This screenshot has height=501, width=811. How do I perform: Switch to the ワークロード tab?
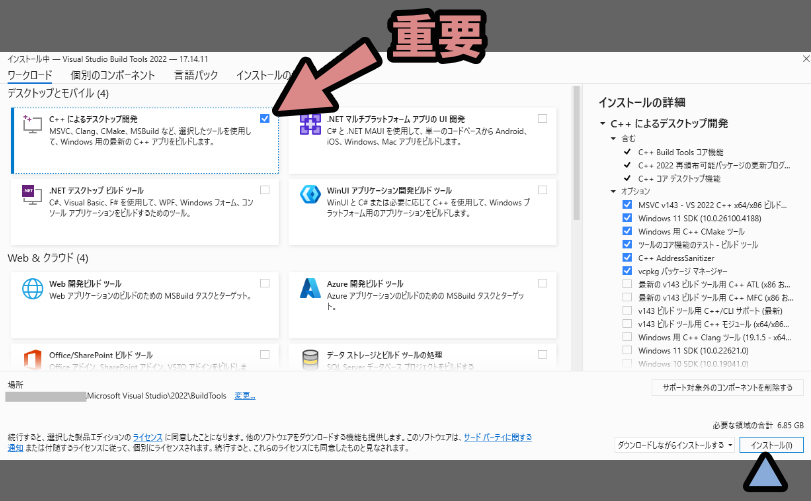(30, 75)
